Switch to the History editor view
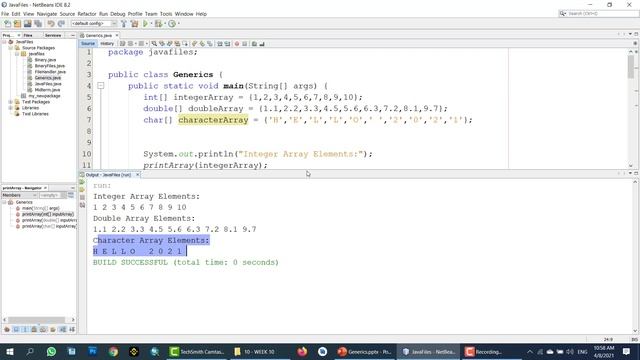This screenshot has width=640, height=360. pyautogui.click(x=107, y=44)
